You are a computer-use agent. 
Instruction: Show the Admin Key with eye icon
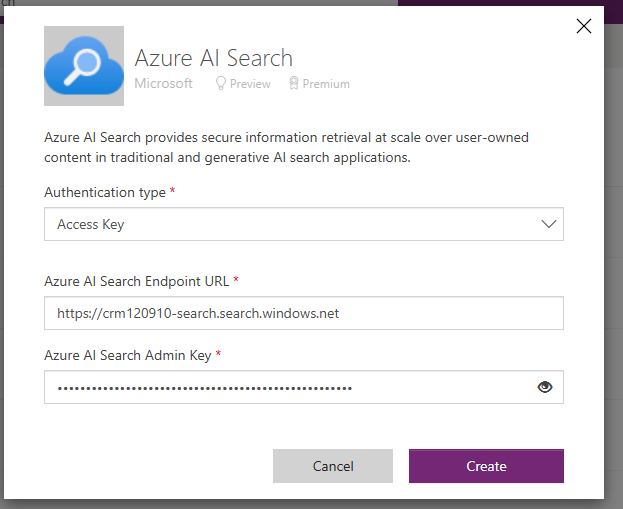click(x=545, y=387)
